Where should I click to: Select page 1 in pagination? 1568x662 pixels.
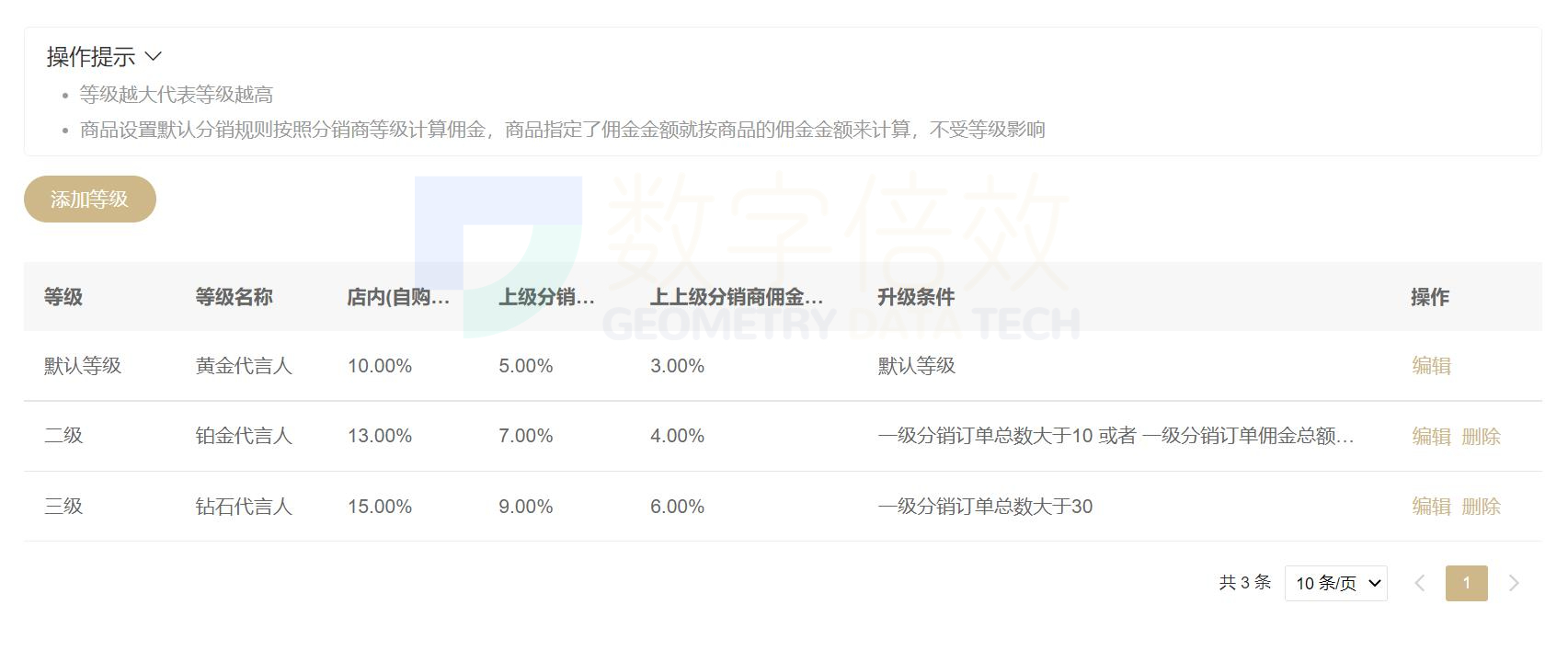(1466, 583)
